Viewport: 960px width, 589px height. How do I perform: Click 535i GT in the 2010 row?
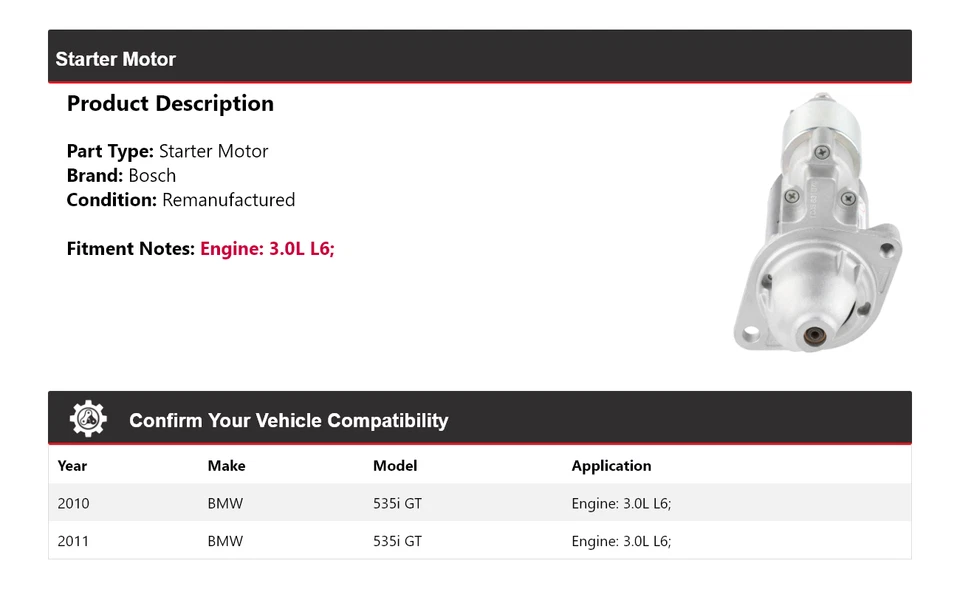(x=397, y=504)
